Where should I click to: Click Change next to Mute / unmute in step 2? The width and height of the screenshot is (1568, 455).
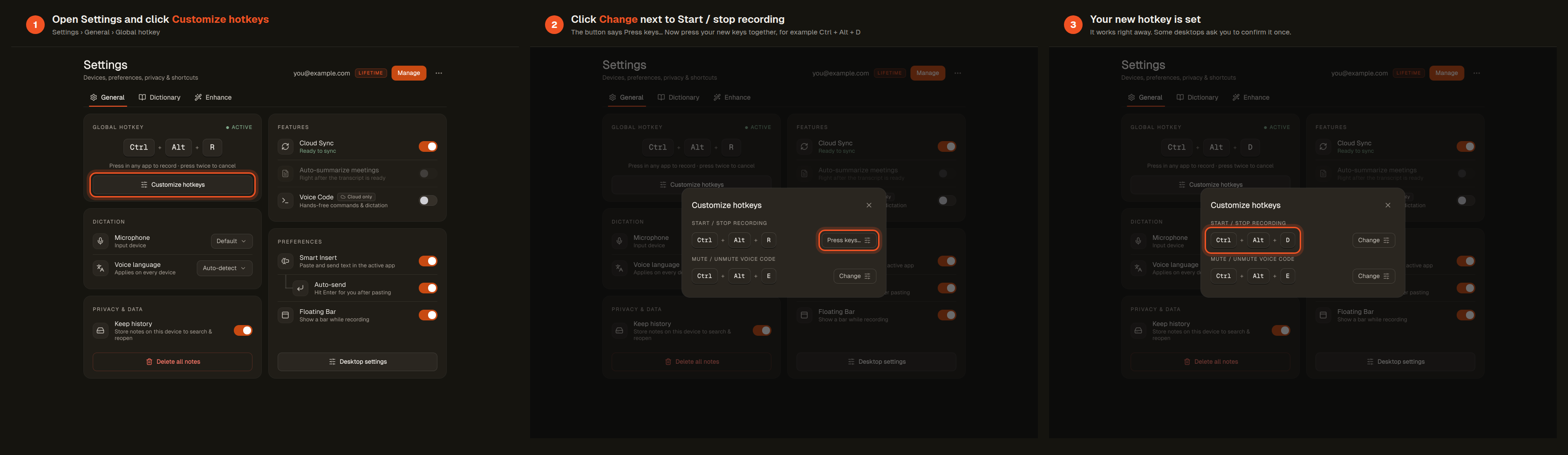(855, 276)
